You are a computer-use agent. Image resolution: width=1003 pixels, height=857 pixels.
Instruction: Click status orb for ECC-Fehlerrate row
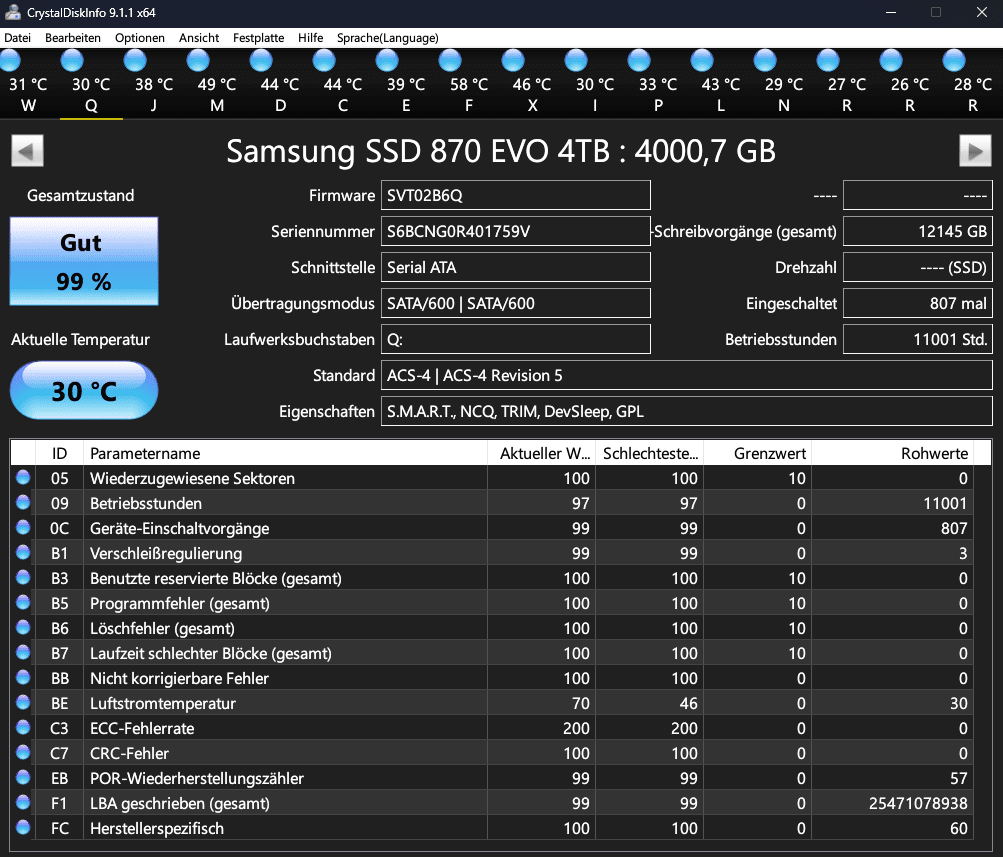[23, 727]
